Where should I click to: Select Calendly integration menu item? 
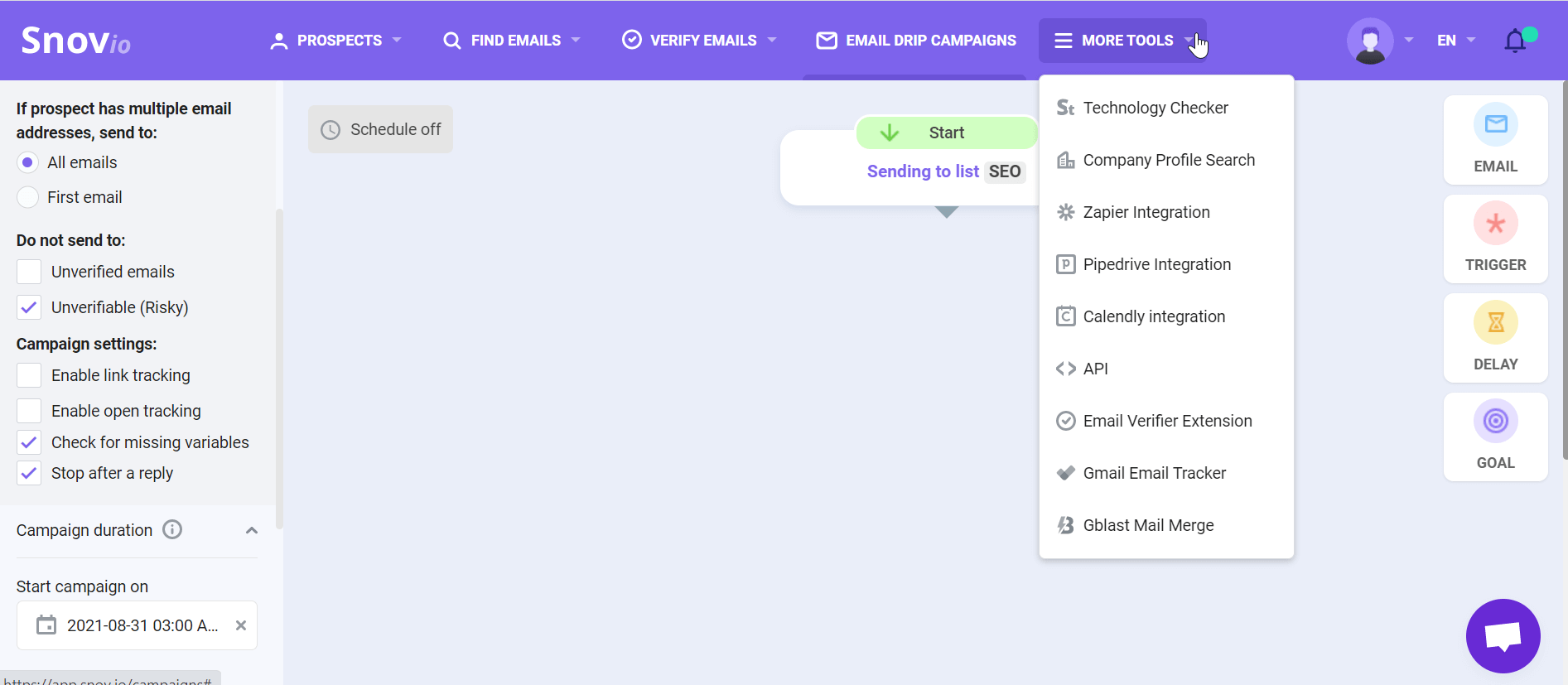click(x=1166, y=316)
